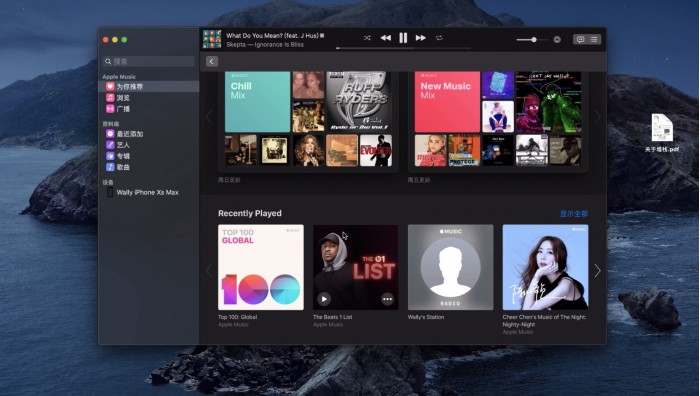The width and height of the screenshot is (700, 396).
Task: Open the AirPlay output icon
Action: (557, 40)
